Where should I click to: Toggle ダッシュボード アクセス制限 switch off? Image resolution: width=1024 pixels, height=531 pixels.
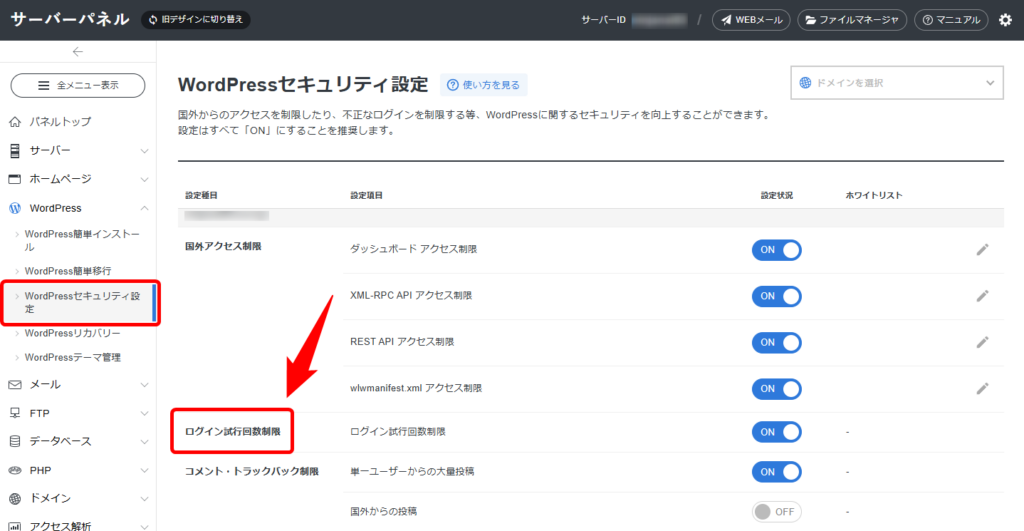(x=776, y=250)
